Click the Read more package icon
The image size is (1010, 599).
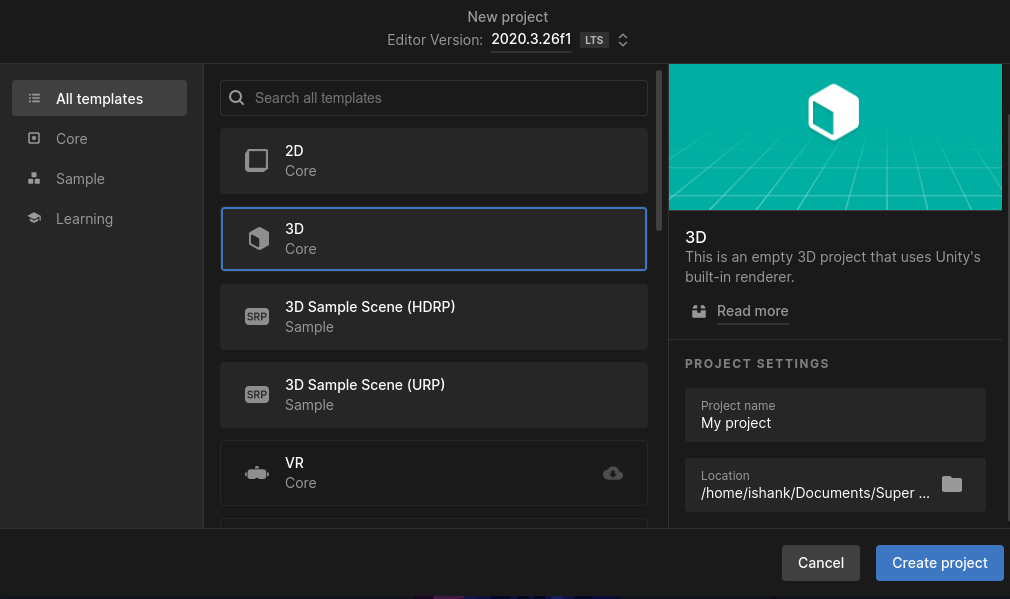[699, 311]
